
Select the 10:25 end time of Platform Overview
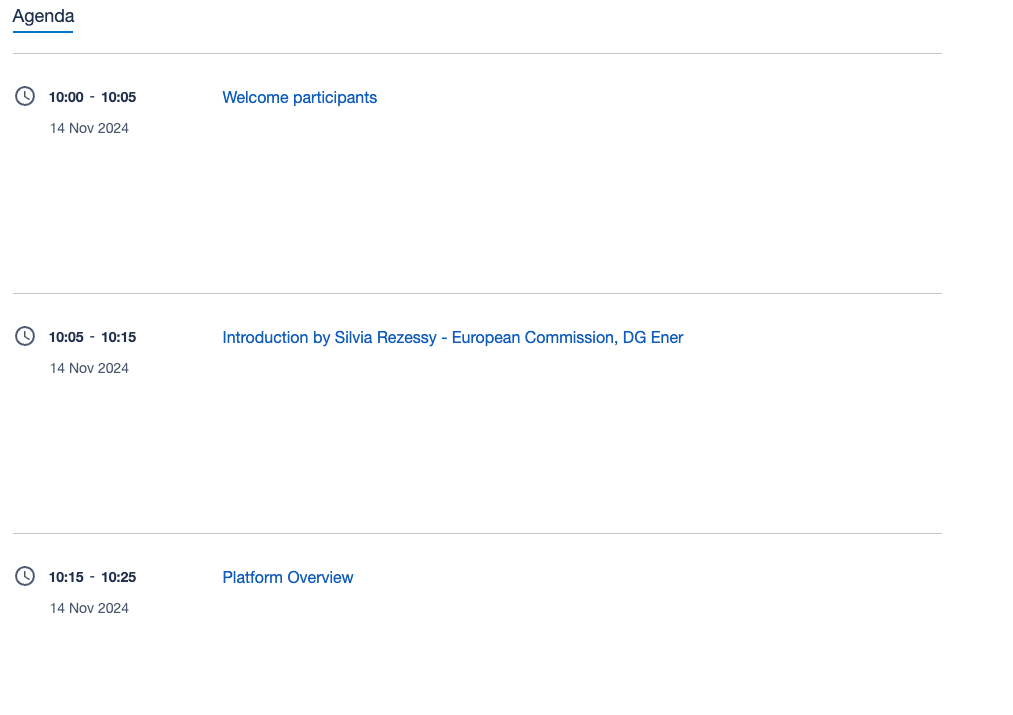click(x=118, y=577)
